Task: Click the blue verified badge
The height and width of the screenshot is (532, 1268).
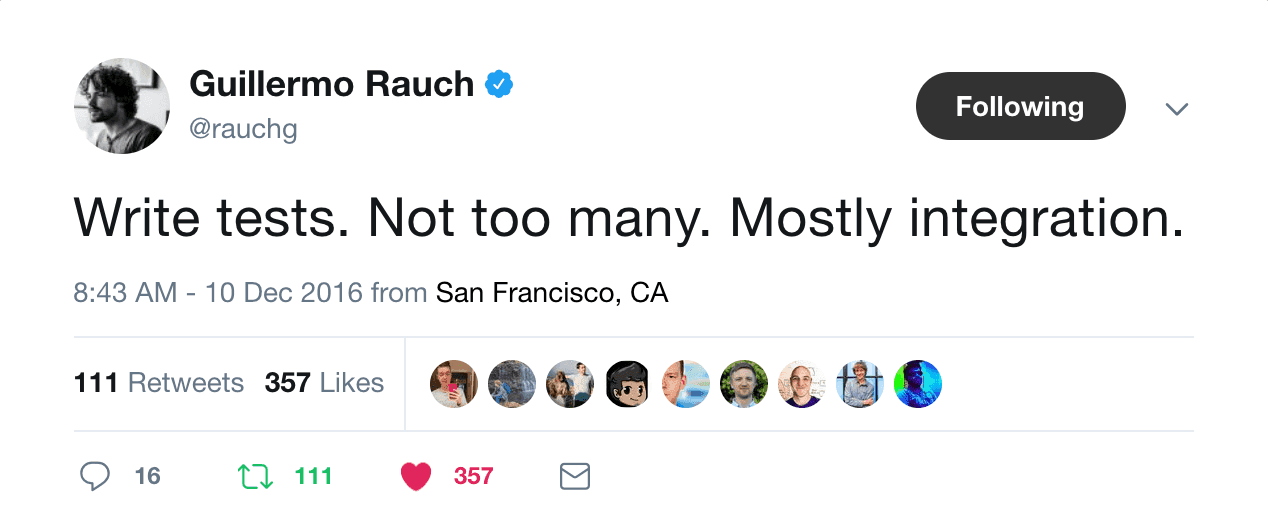Action: (x=499, y=85)
